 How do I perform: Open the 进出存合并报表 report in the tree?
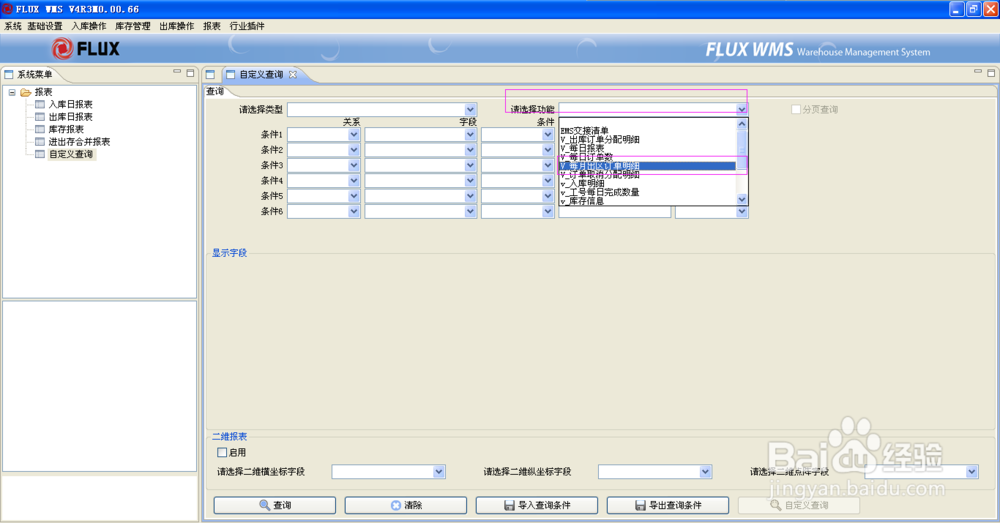[x=79, y=142]
